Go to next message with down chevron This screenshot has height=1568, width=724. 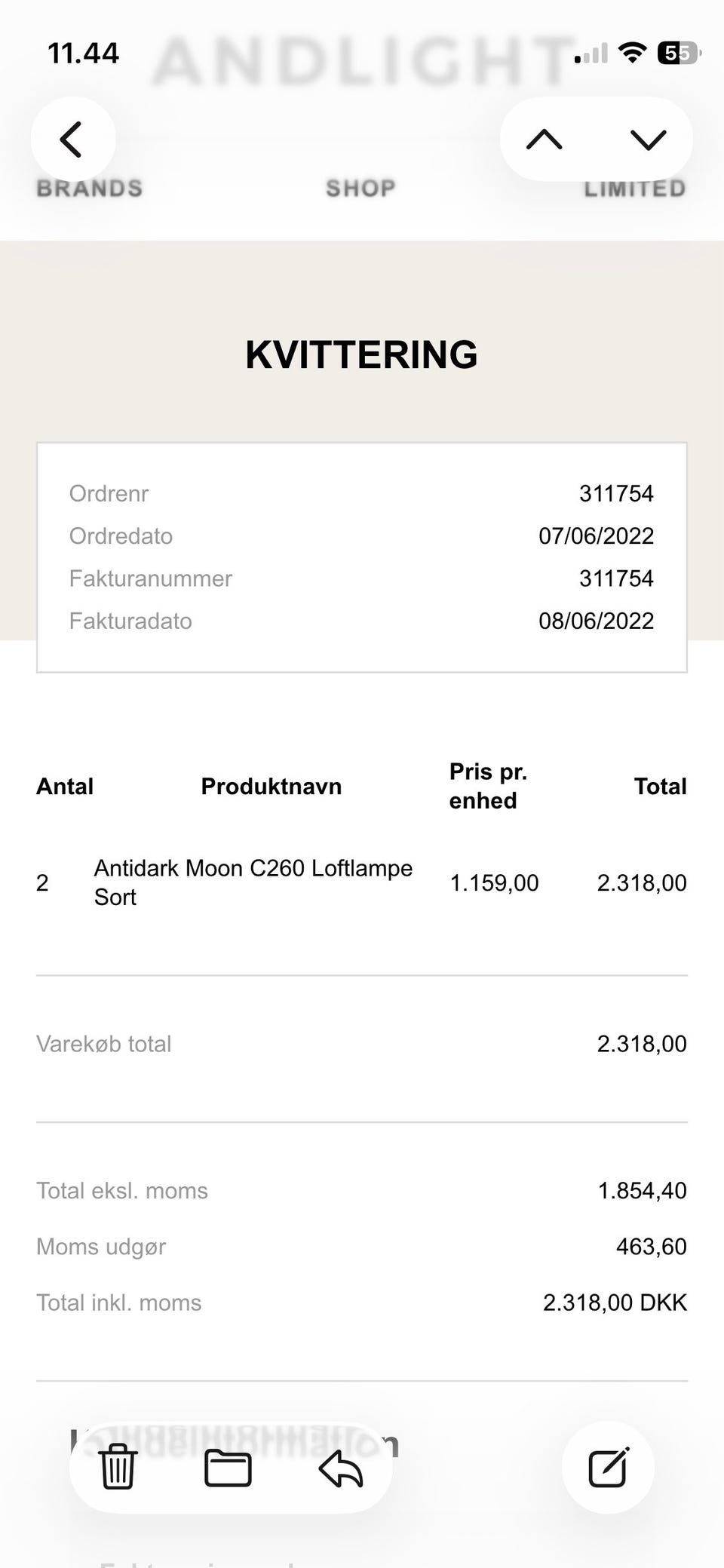[x=648, y=140]
